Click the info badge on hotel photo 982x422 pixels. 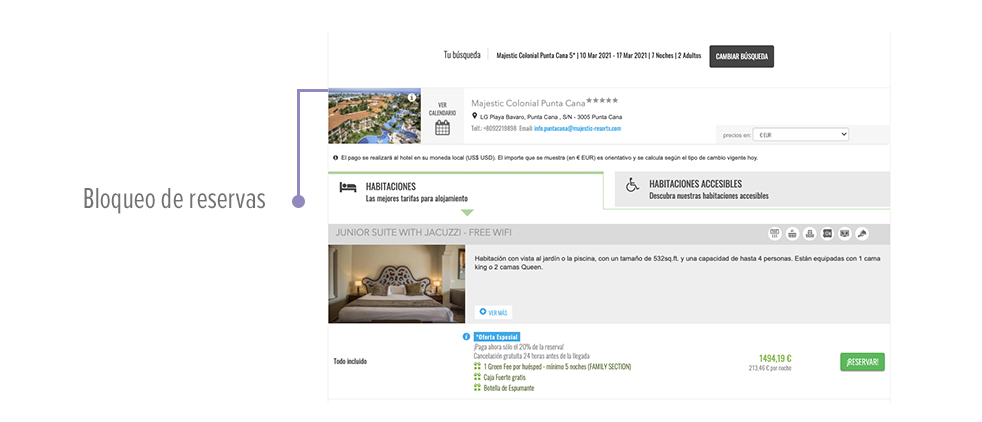[411, 97]
